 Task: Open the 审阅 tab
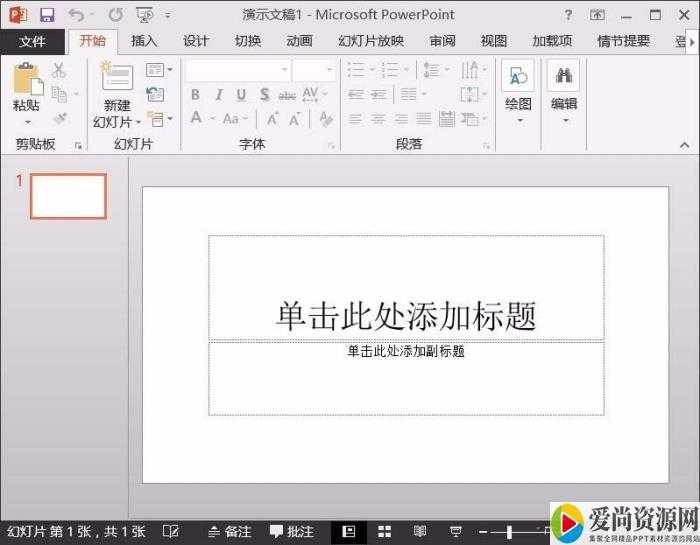pyautogui.click(x=442, y=41)
